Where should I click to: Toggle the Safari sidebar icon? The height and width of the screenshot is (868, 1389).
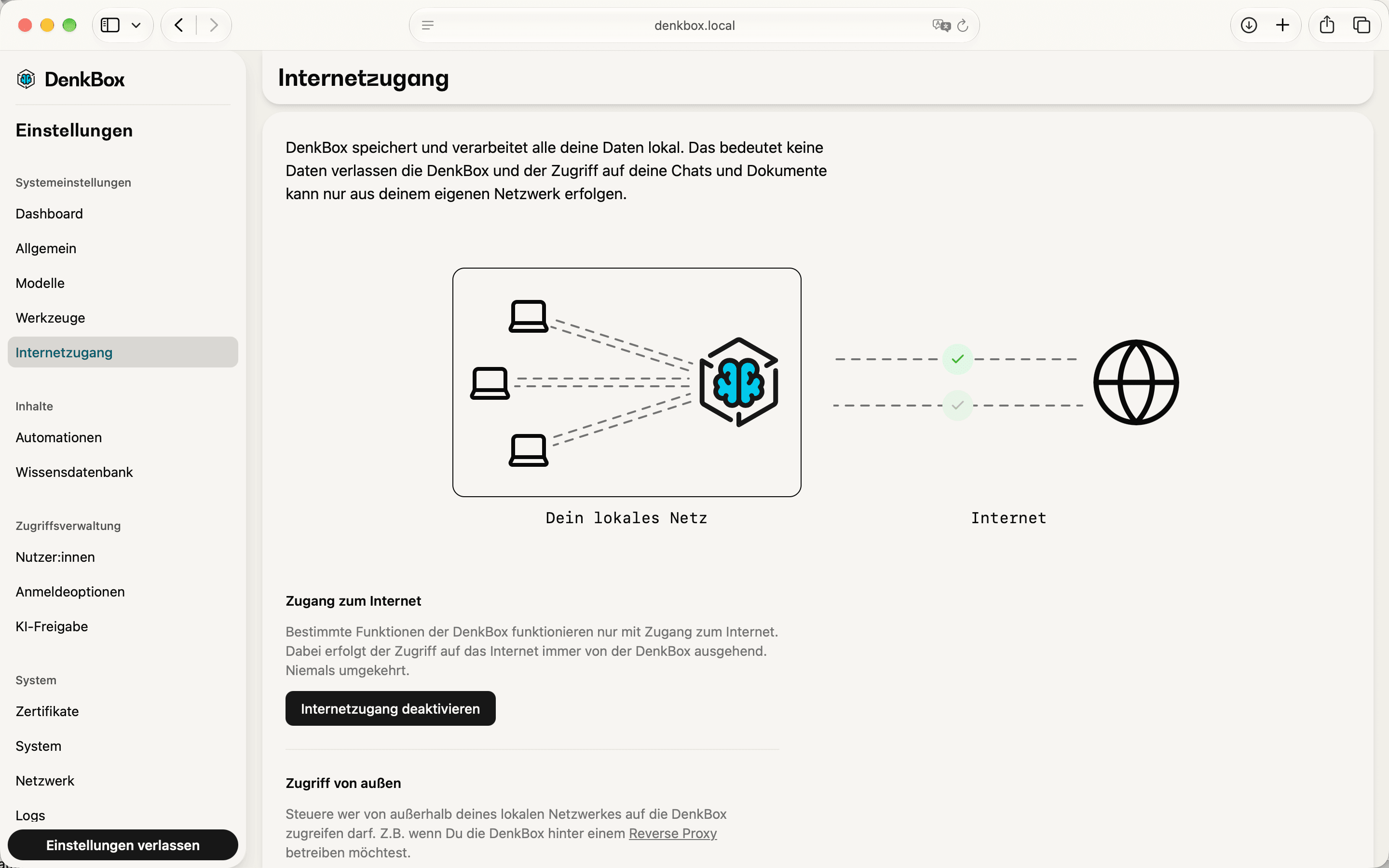point(110,25)
